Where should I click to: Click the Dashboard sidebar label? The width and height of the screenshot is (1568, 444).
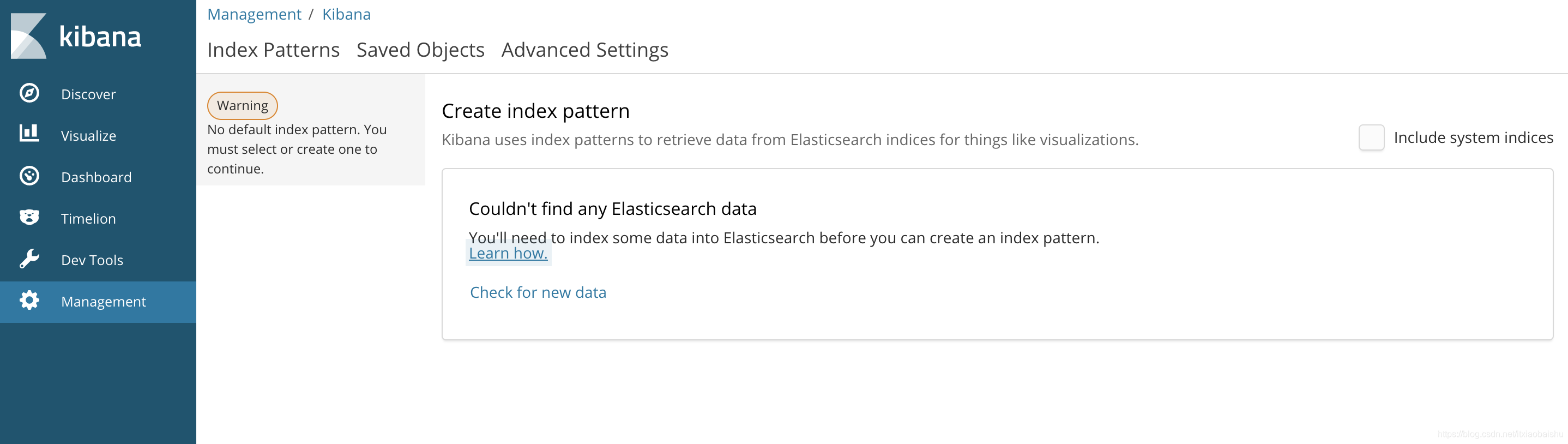point(96,177)
